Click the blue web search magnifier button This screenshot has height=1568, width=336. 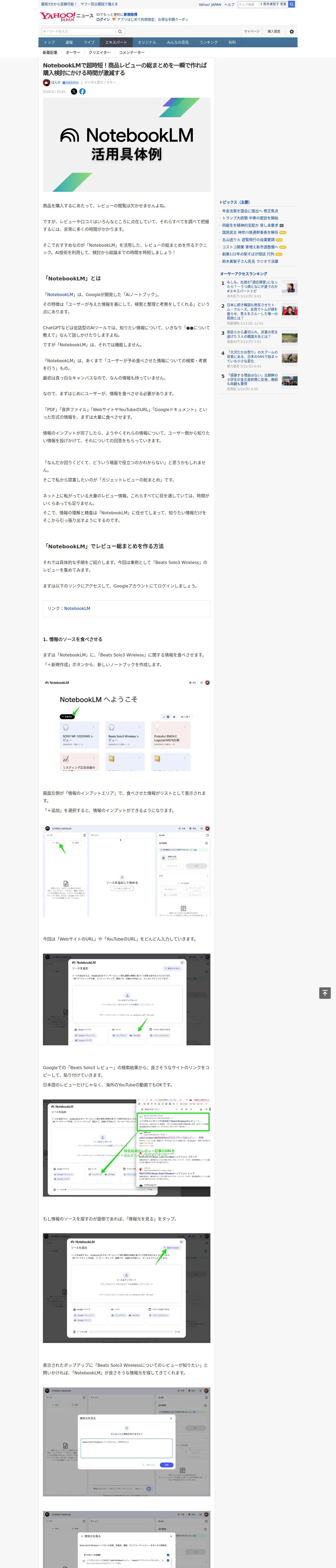point(292,4)
